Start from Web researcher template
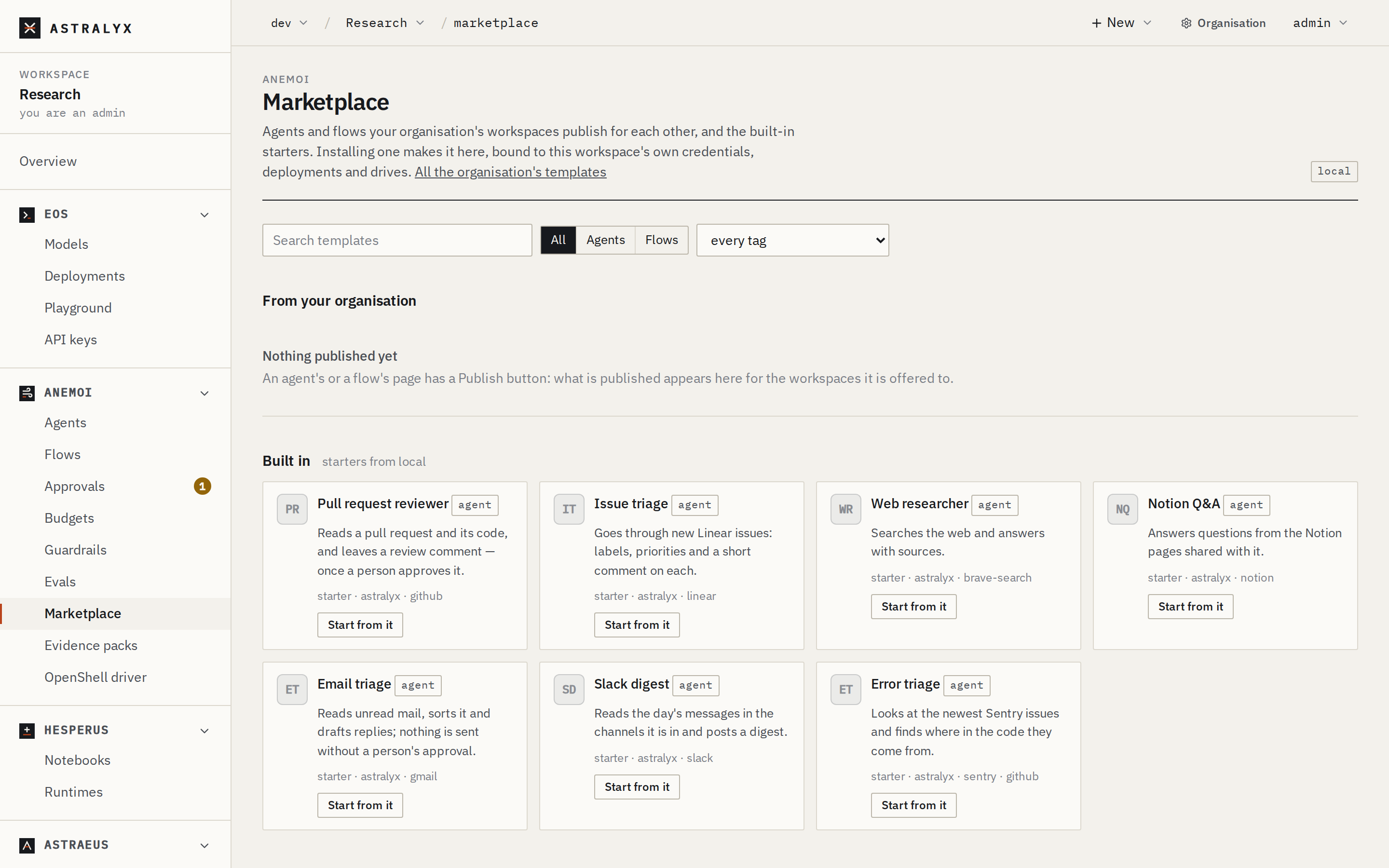The height and width of the screenshot is (868, 1389). tap(913, 606)
